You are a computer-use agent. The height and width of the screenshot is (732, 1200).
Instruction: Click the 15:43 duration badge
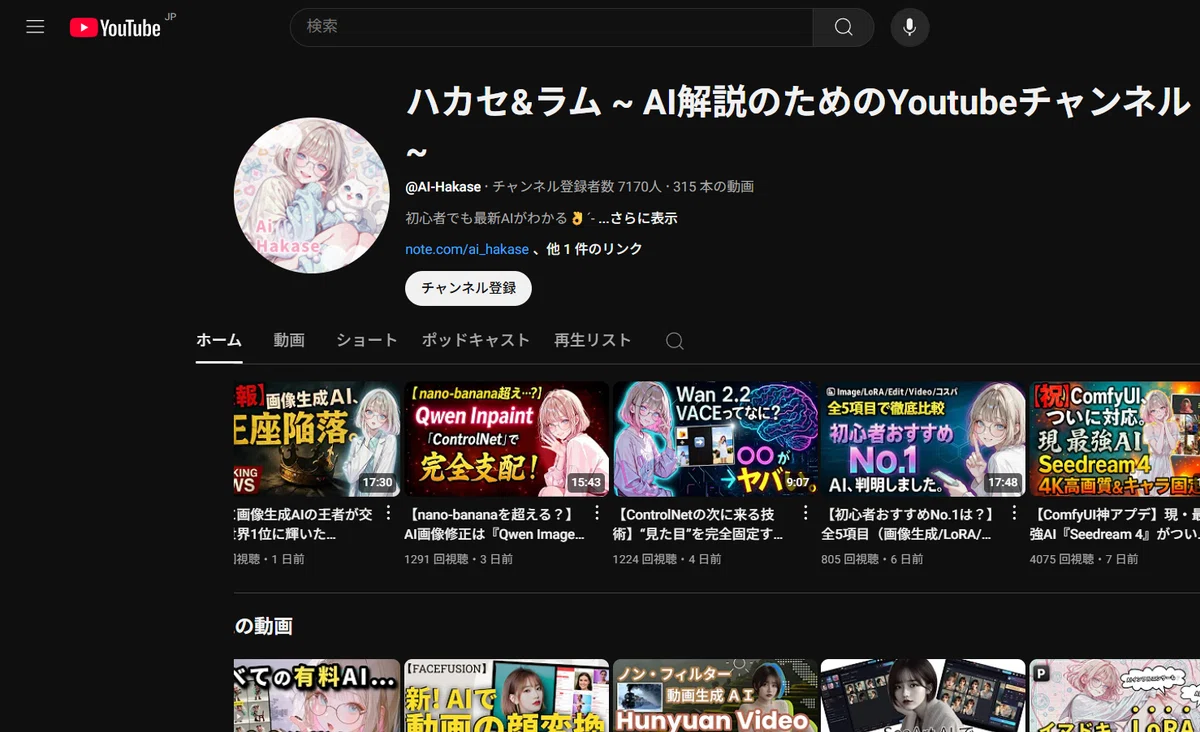tap(586, 482)
